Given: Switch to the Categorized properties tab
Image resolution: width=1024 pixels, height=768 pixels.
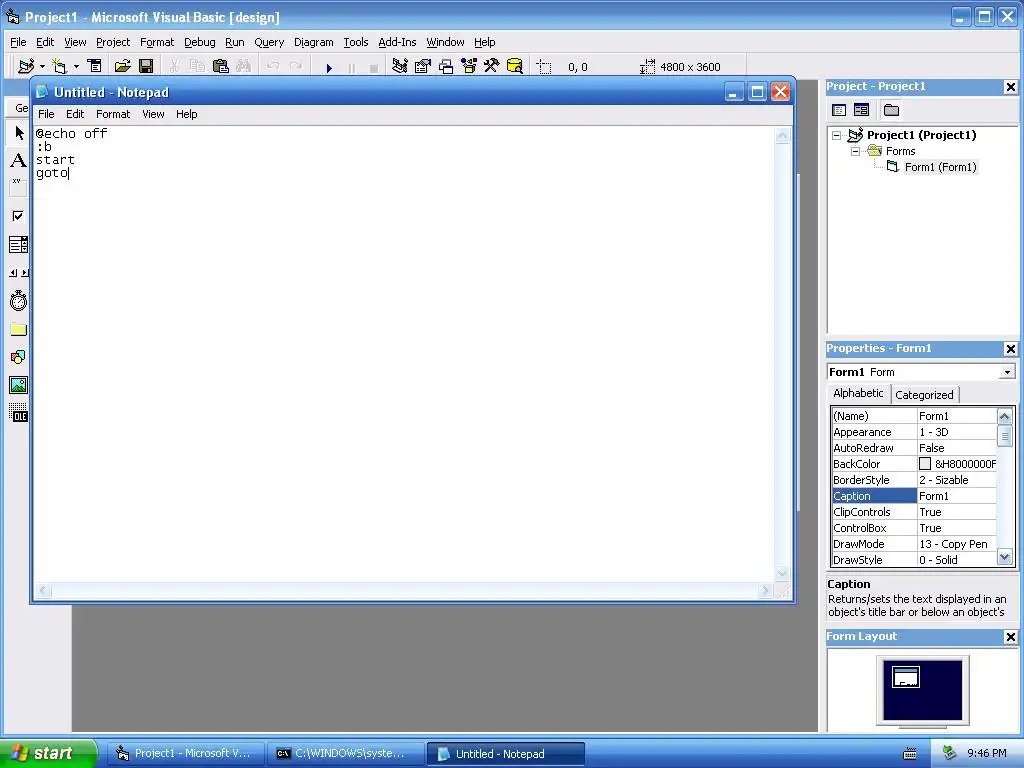Looking at the screenshot, I should (924, 394).
